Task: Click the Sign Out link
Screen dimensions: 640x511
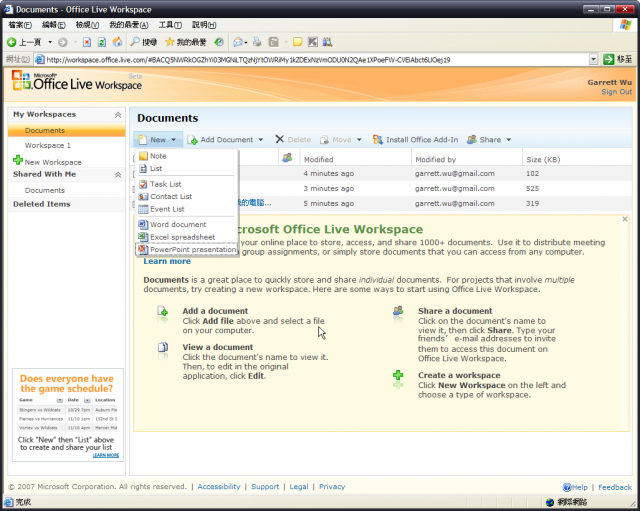Action: 616,92
